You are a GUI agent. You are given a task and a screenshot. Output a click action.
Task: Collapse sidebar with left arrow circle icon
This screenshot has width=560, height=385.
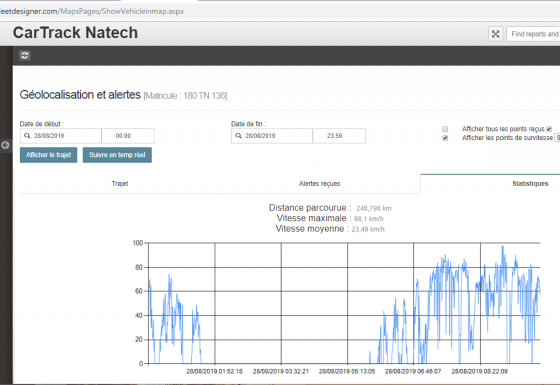tap(5, 145)
